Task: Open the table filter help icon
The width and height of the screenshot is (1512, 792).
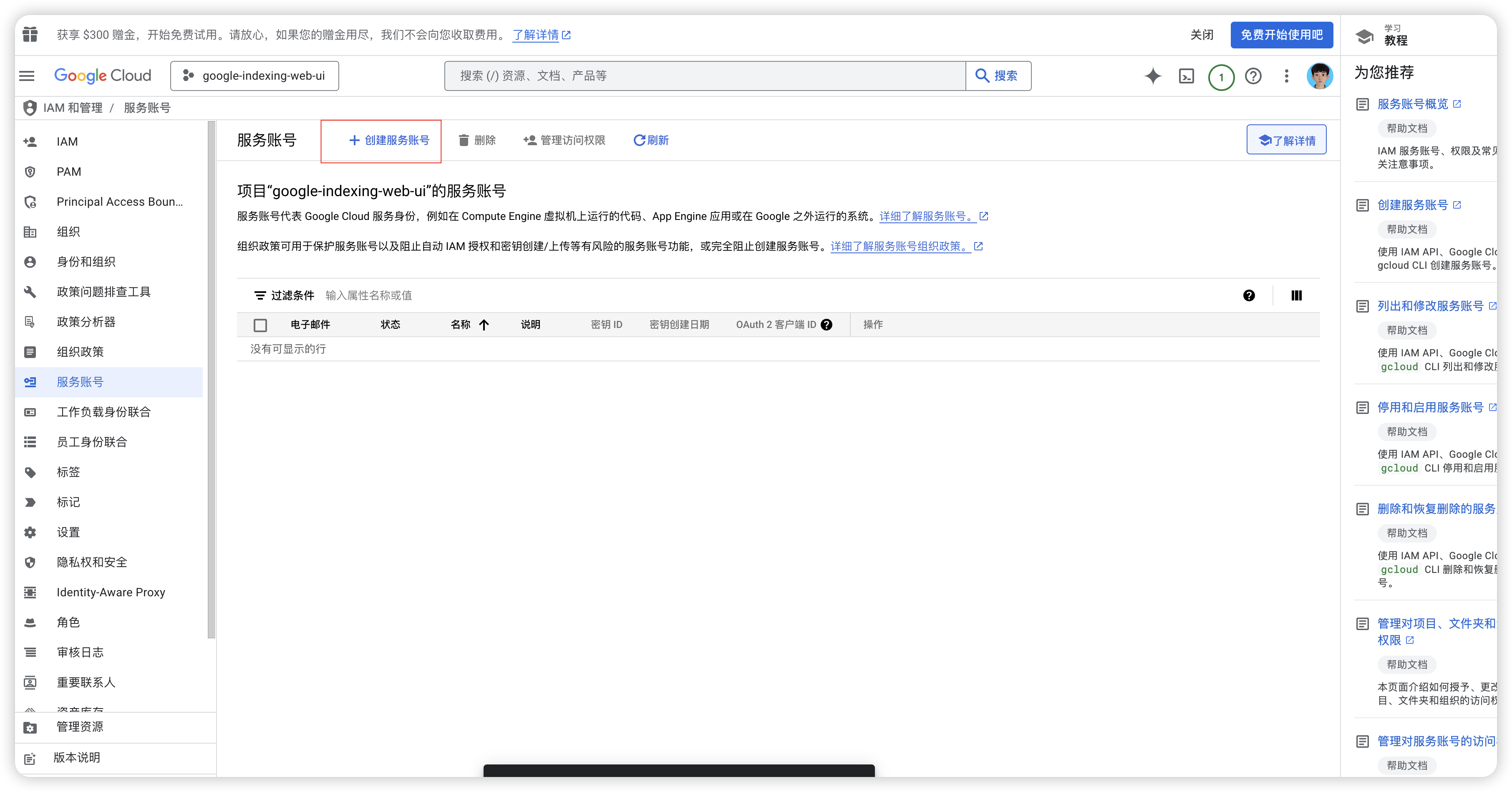Action: pyautogui.click(x=1248, y=295)
